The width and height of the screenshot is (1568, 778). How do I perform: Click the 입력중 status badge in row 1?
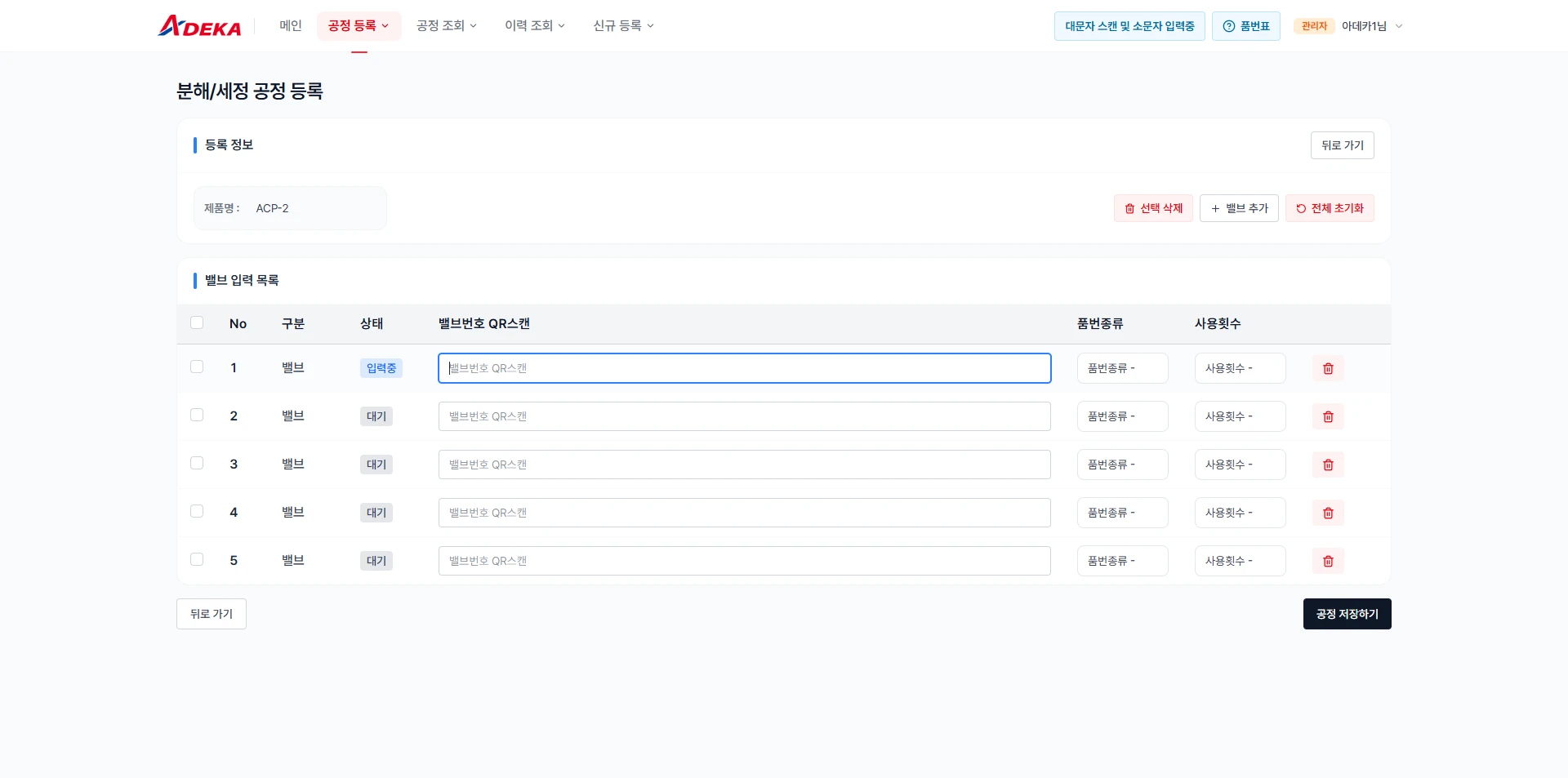pos(381,368)
